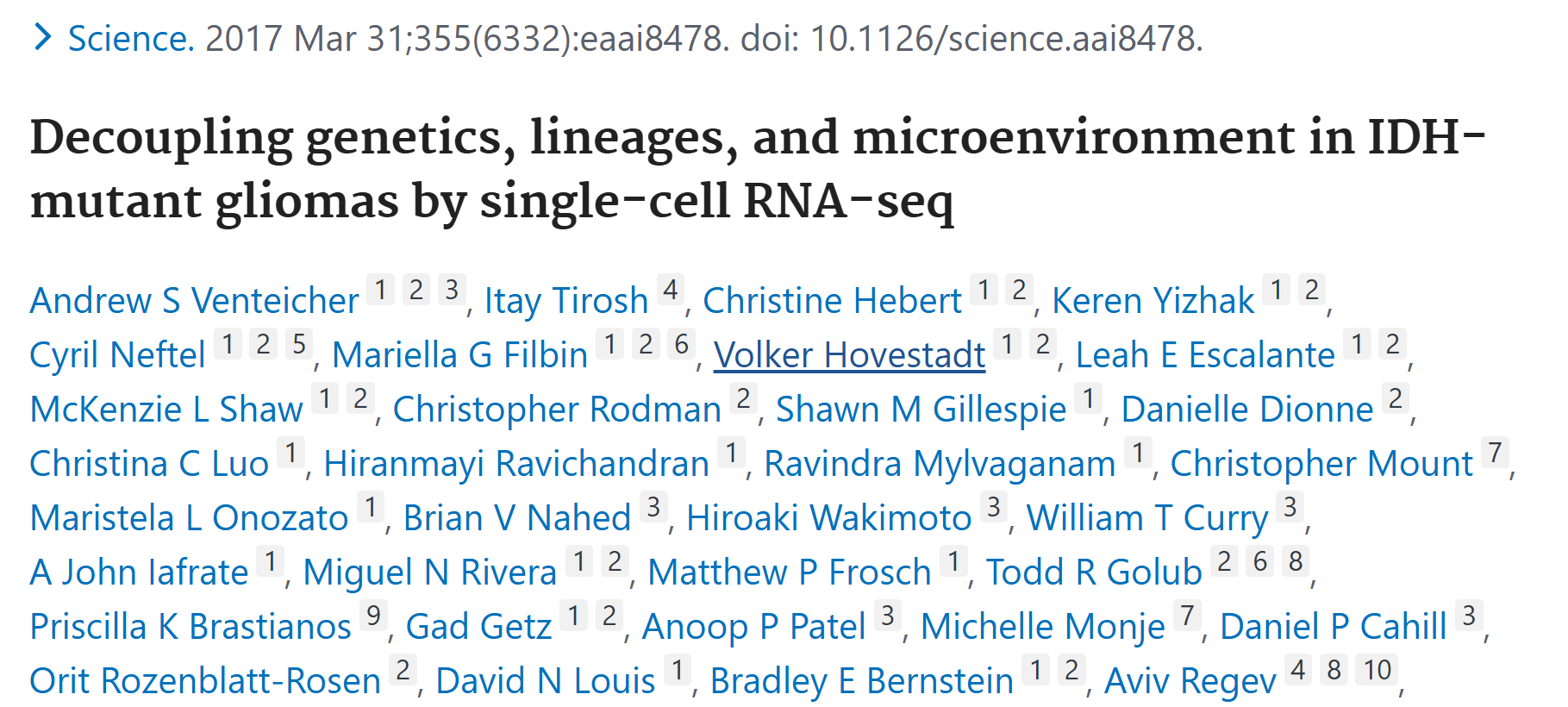
Task: Click author Hiranmayi Ravichandran
Action: point(516,464)
